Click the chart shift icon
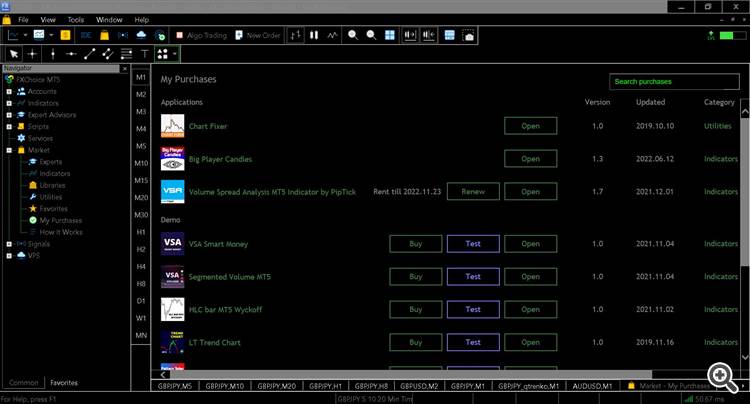This screenshot has width=750, height=404. coord(429,35)
